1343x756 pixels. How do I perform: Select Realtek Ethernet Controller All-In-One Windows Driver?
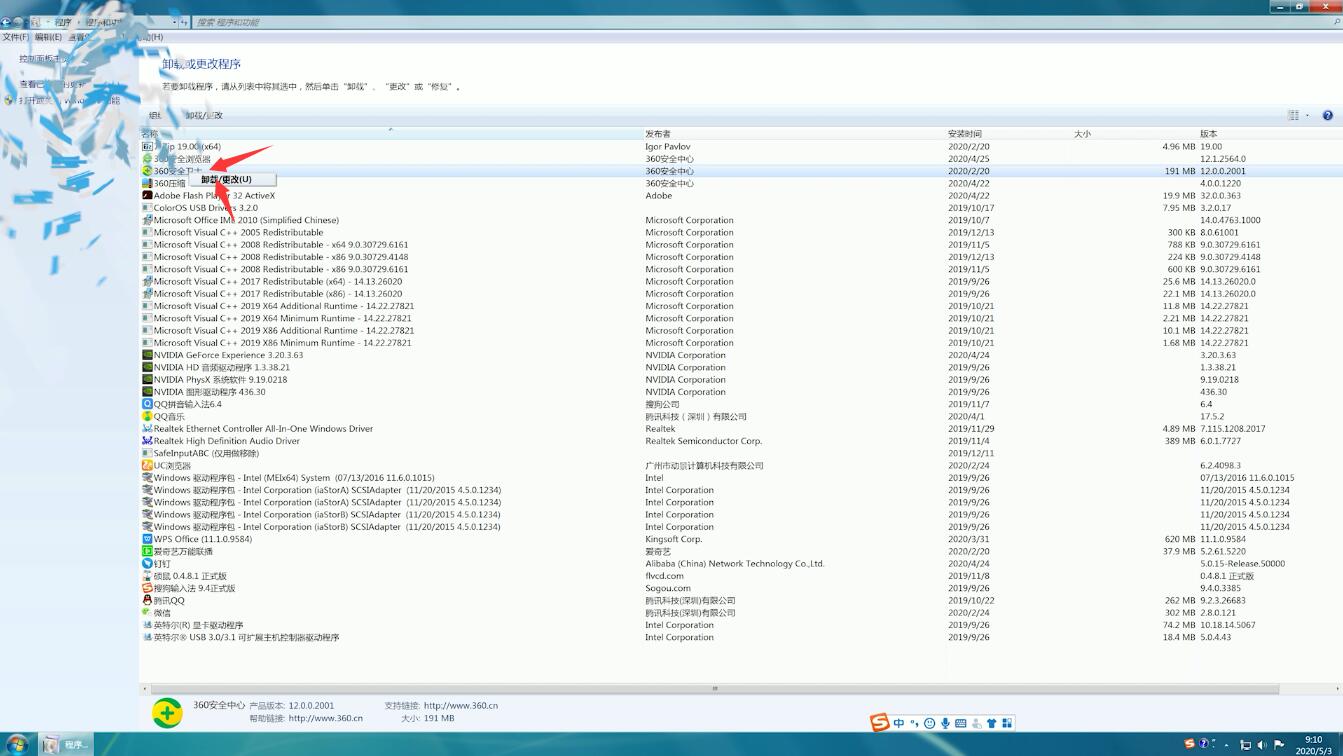point(740,428)
